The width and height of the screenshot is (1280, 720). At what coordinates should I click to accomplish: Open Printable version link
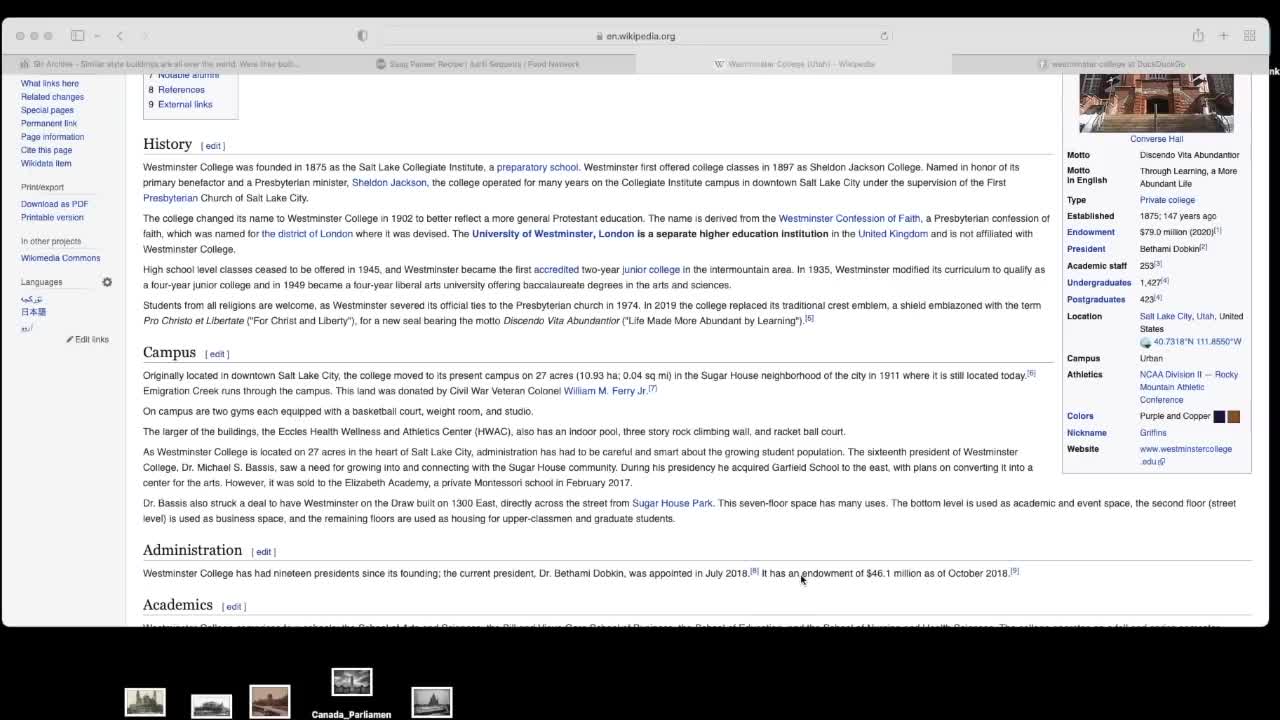click(x=52, y=217)
